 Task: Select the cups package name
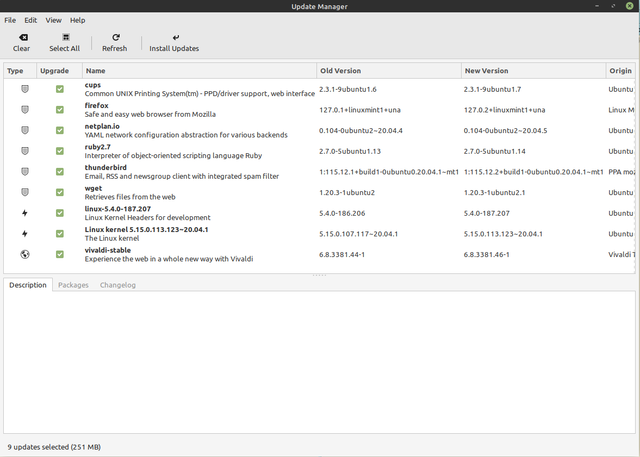pyautogui.click(x=93, y=85)
